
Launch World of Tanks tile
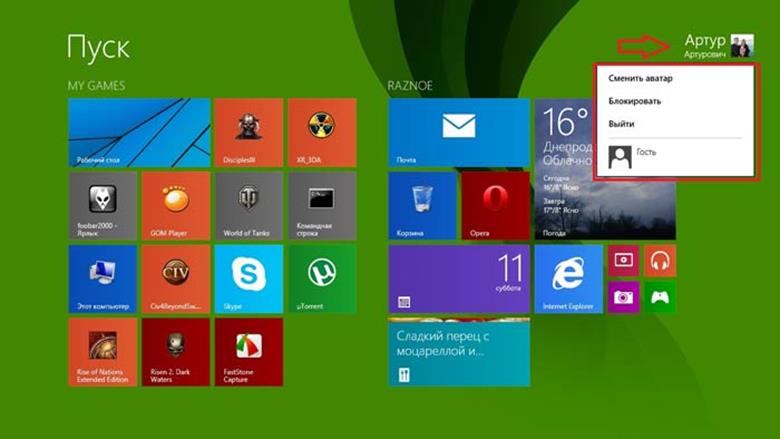click(x=249, y=206)
